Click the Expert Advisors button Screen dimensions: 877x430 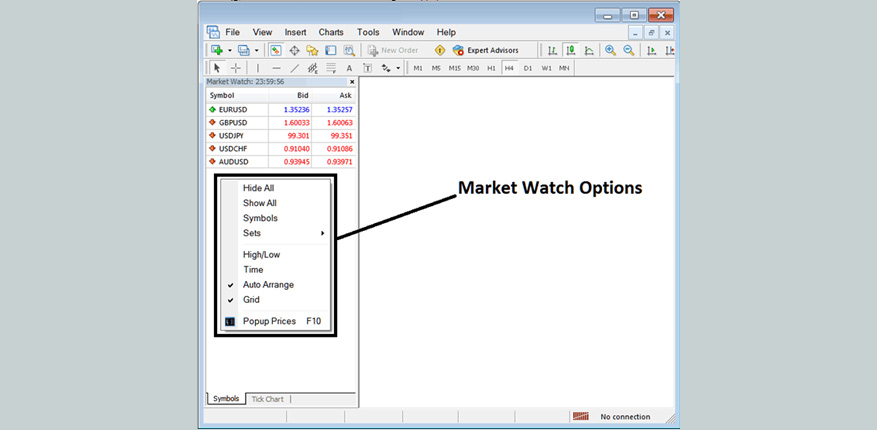486,50
